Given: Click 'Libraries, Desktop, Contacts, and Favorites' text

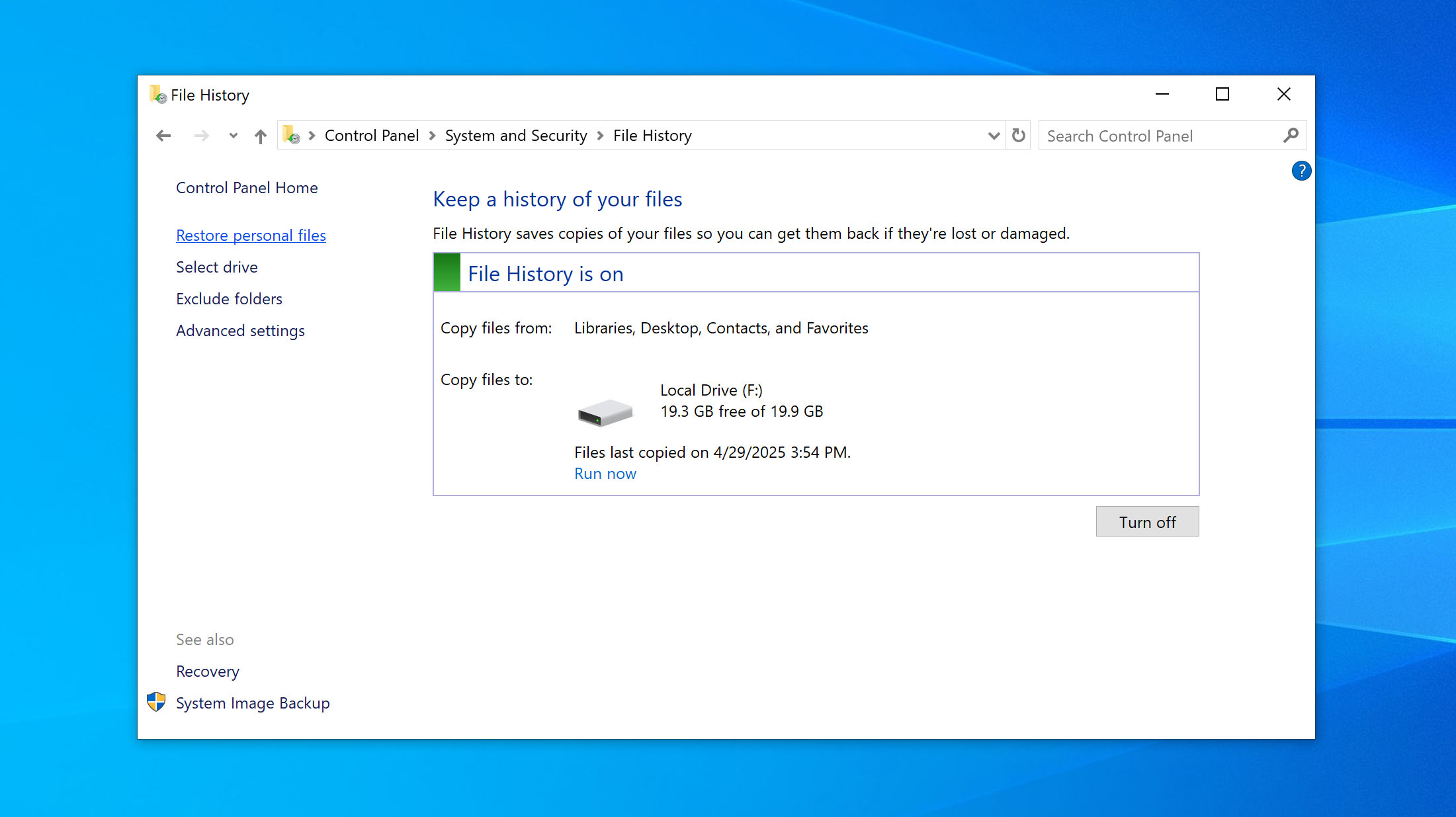Looking at the screenshot, I should (x=721, y=328).
